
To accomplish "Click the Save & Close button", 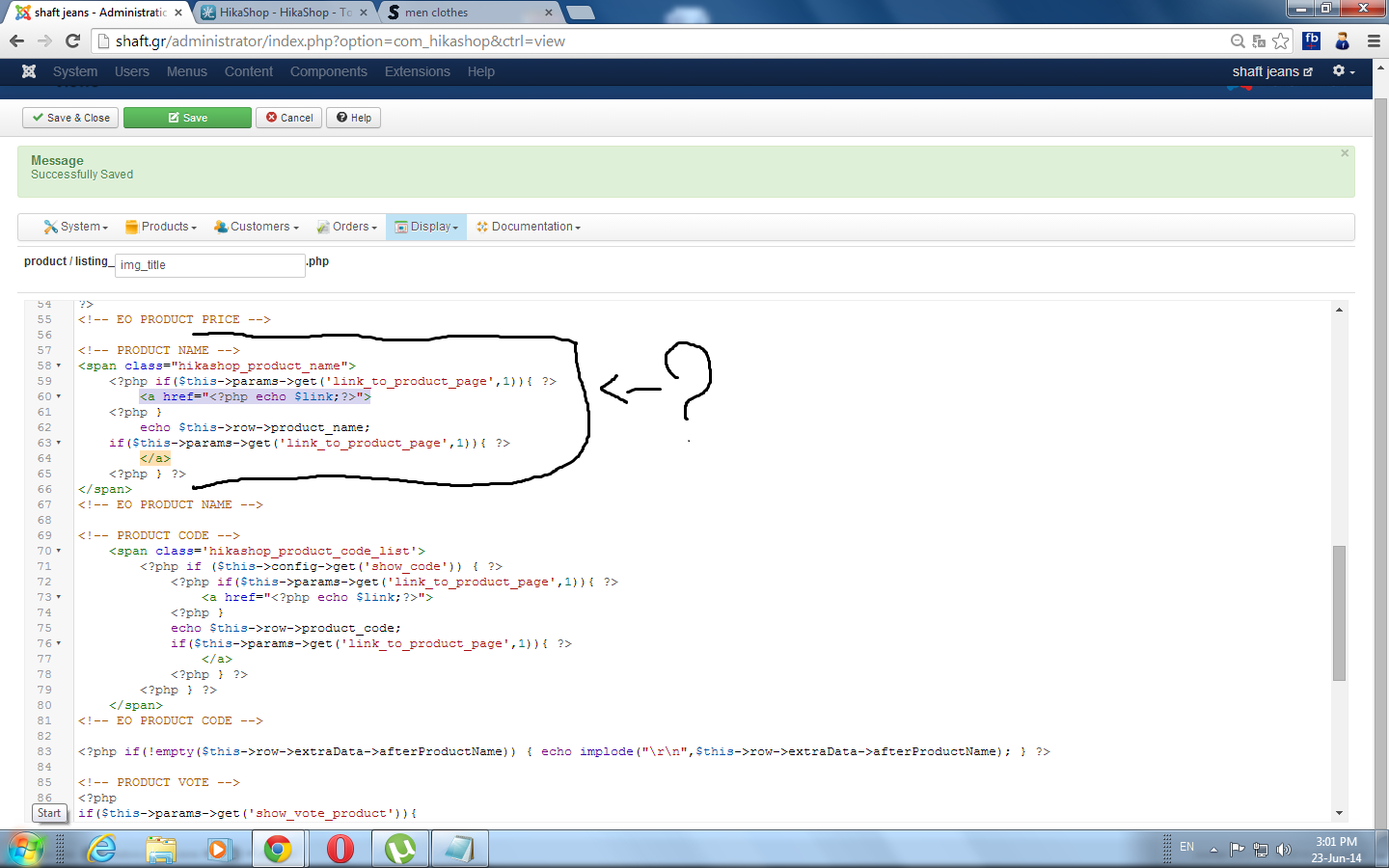I will tap(70, 118).
